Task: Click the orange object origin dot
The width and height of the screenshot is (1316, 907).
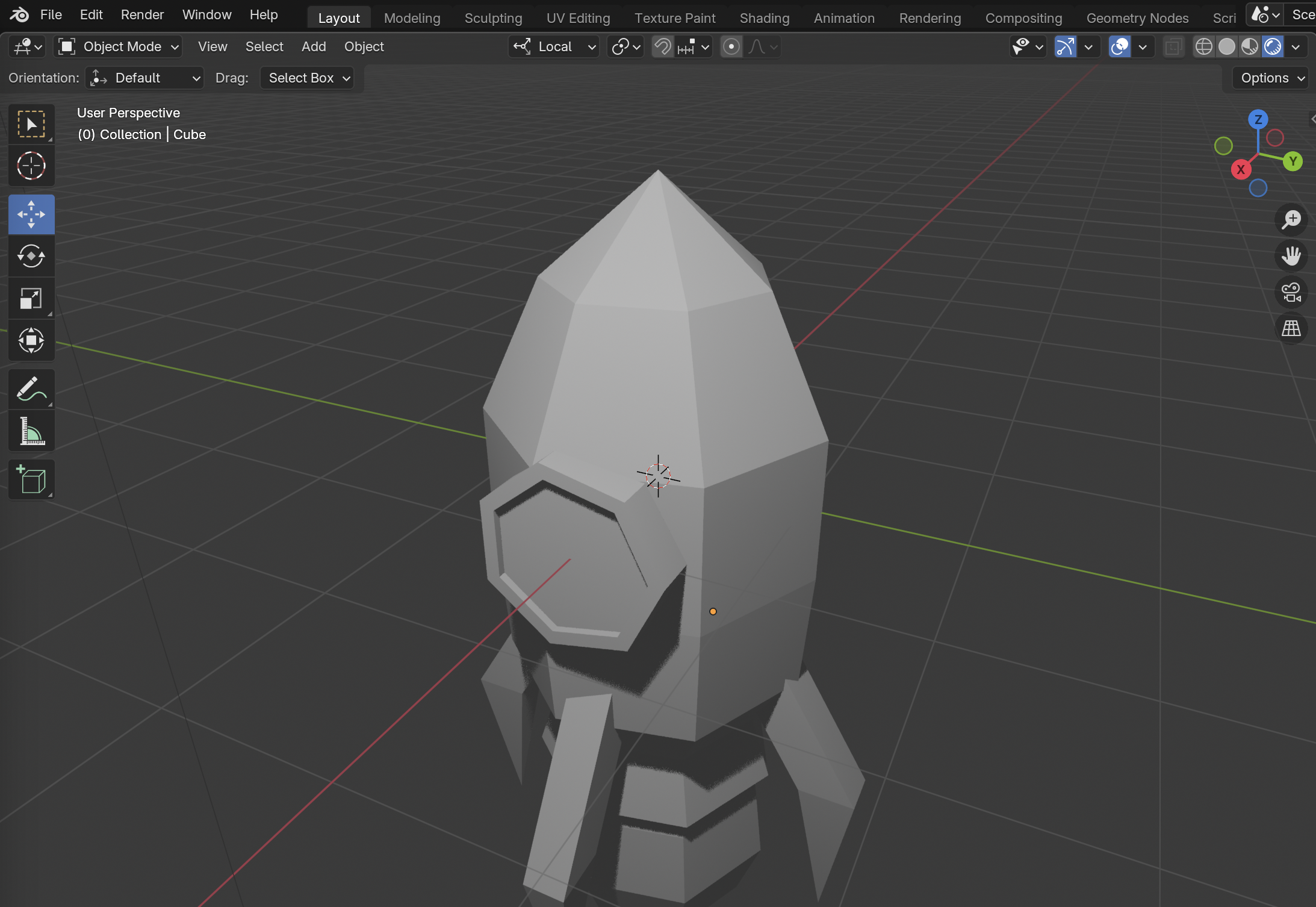Action: [x=713, y=611]
